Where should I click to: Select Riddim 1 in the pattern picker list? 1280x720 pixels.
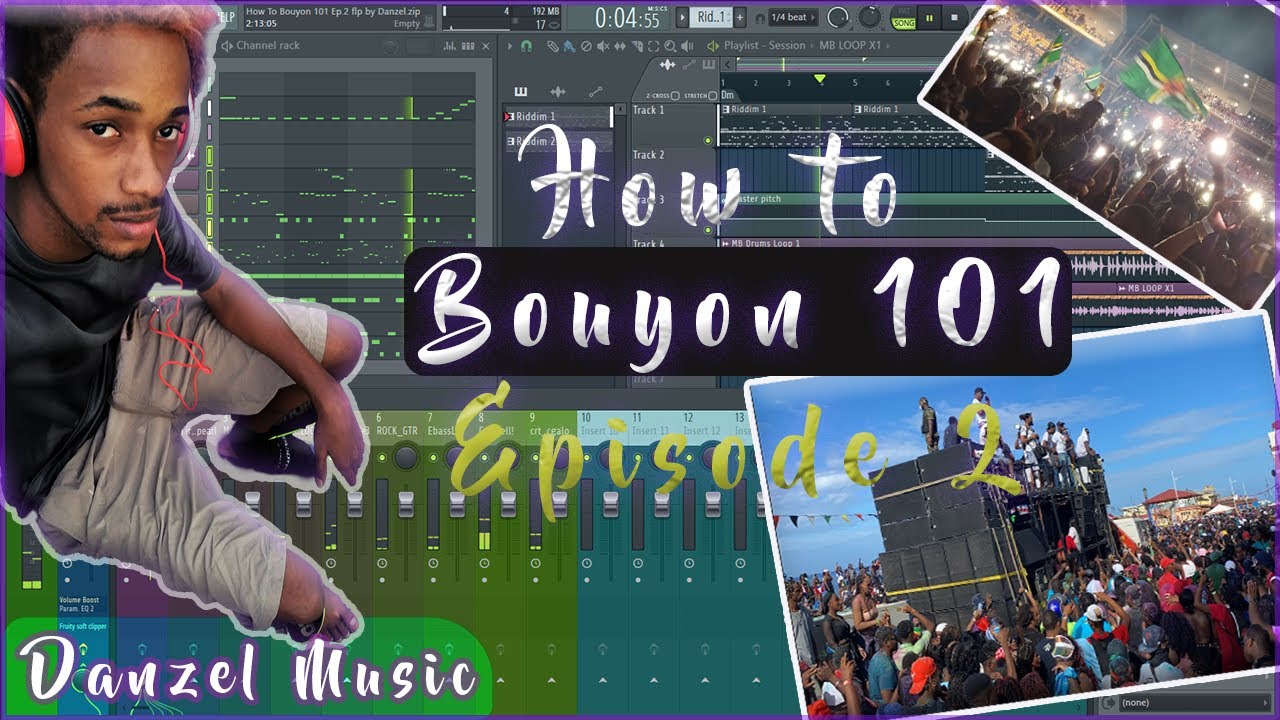pos(556,117)
